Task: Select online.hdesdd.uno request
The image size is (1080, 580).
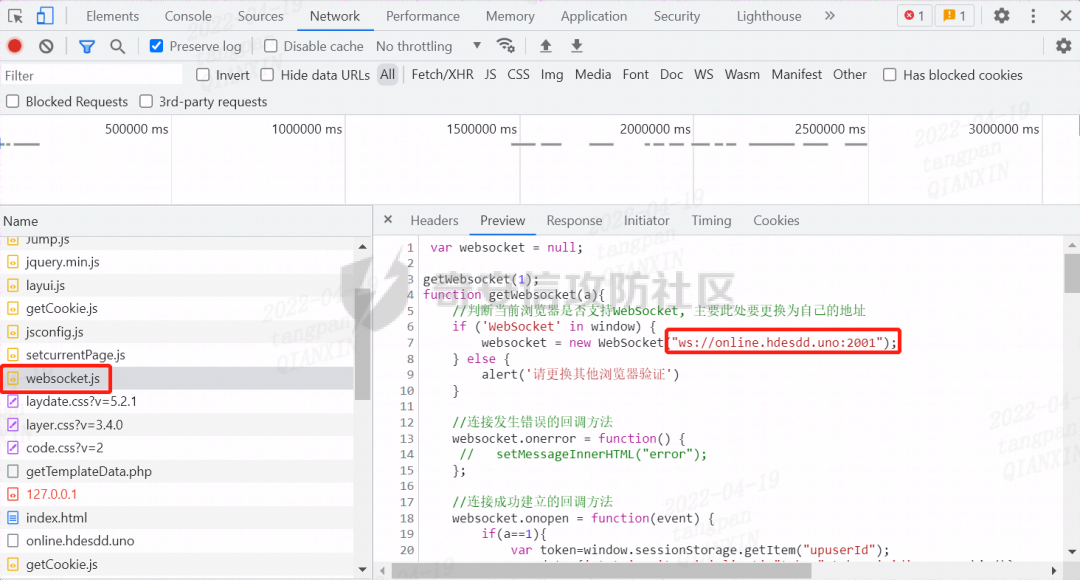Action: pyautogui.click(x=178, y=541)
